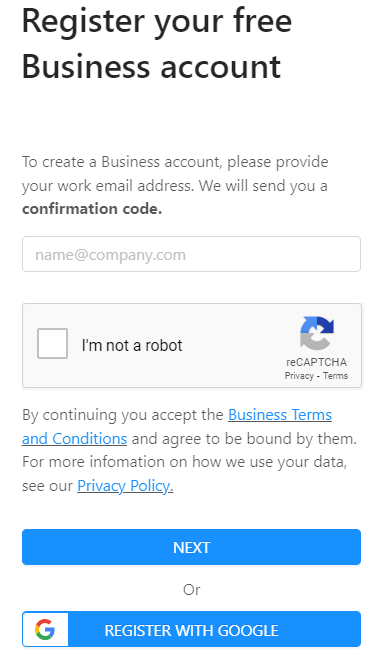This screenshot has width=387, height=667.
Task: Click the blue NEXT button
Action: (191, 547)
